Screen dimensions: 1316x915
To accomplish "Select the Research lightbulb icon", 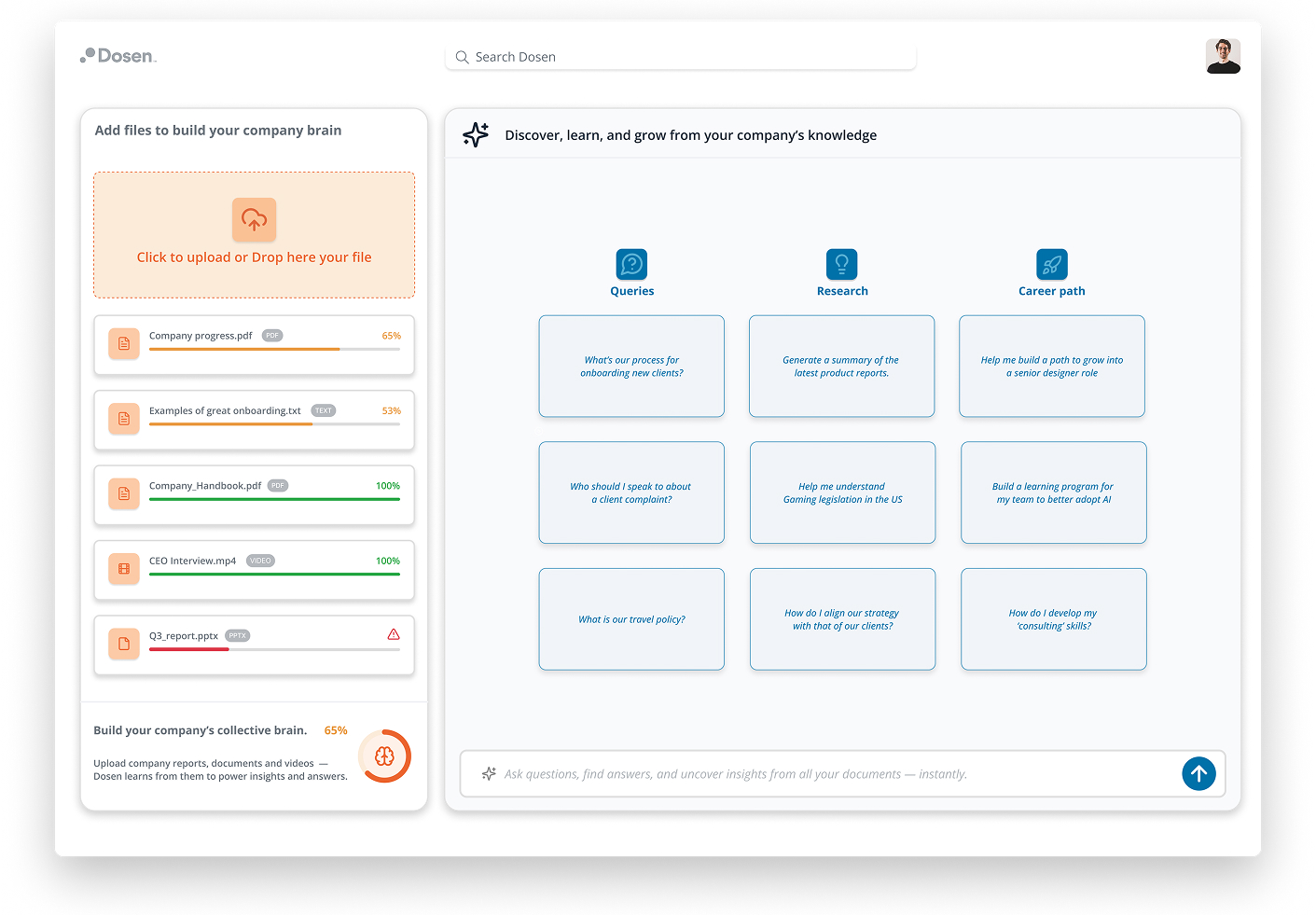I will [841, 264].
